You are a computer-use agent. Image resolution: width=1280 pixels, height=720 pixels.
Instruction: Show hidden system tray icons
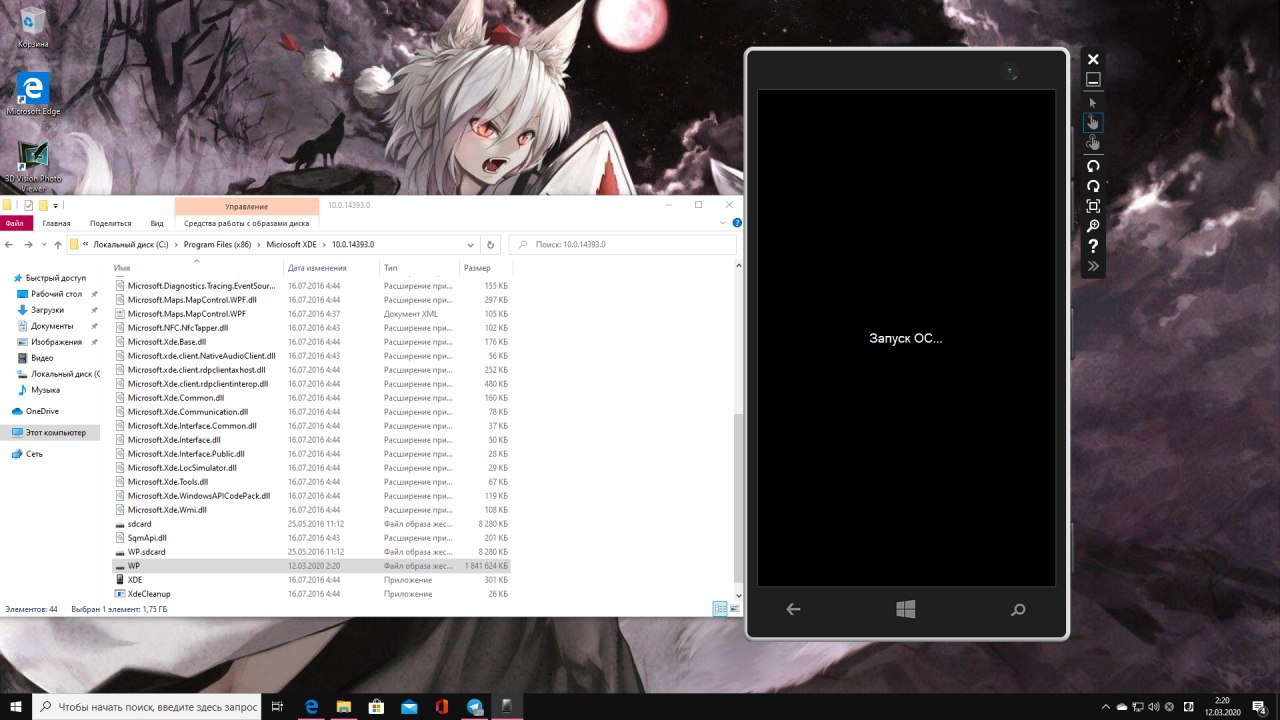tap(1106, 707)
